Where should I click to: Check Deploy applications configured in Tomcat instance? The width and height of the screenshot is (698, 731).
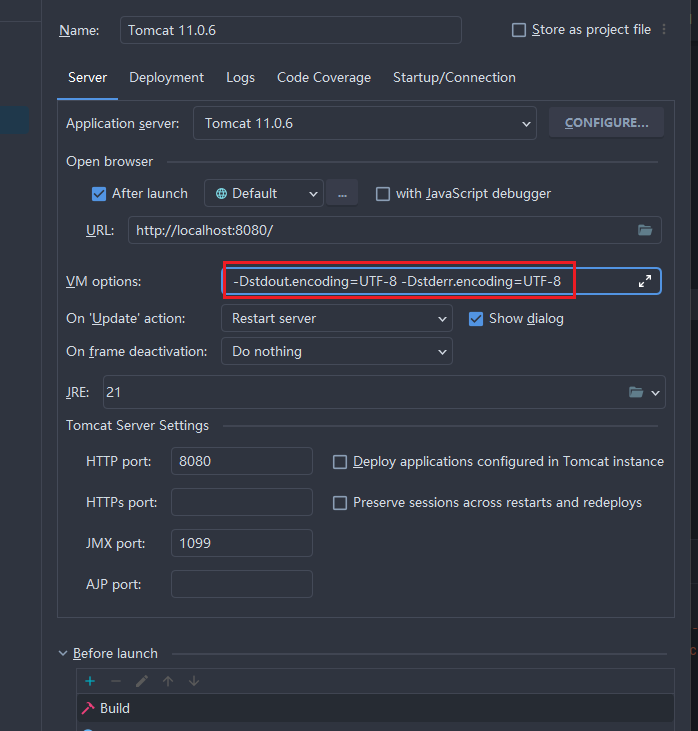(x=340, y=462)
